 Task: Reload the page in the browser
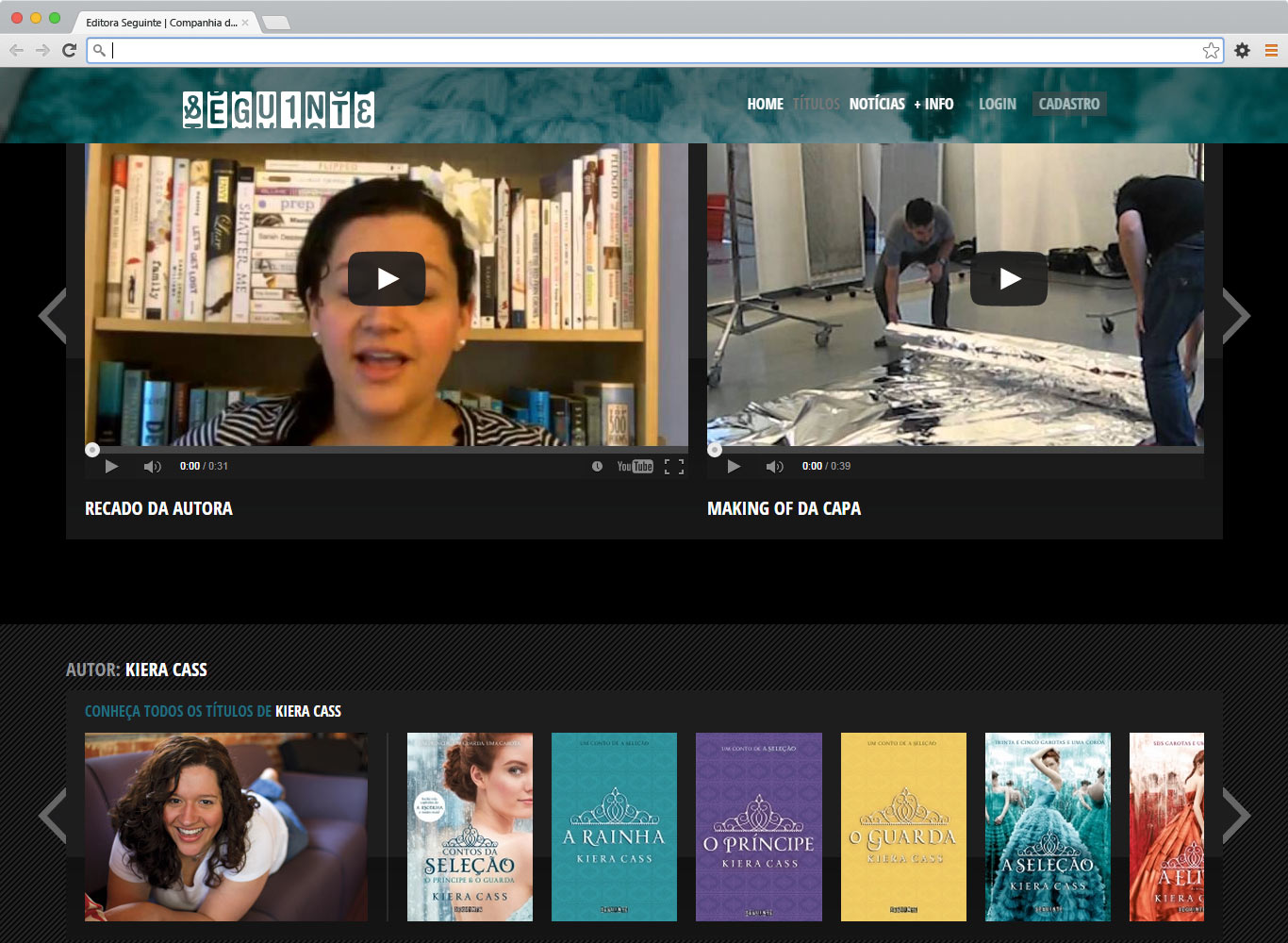69,51
